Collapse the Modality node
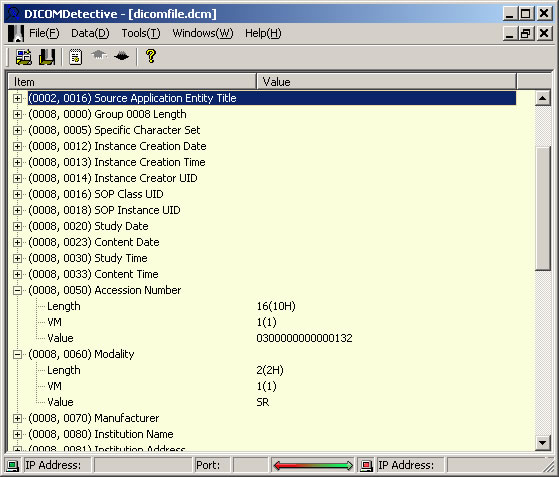The height and width of the screenshot is (477, 559). [x=17, y=354]
